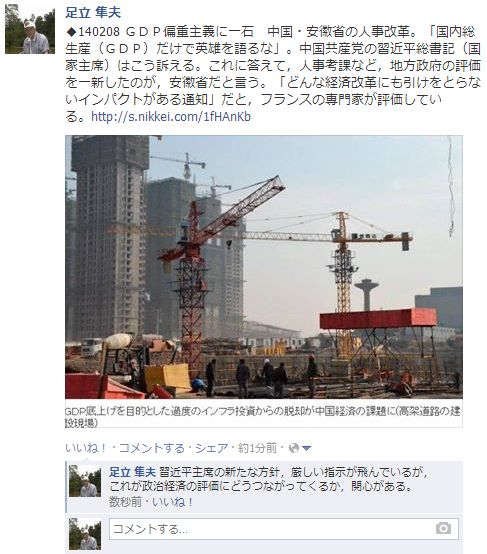Click the camera icon in comment box
The height and width of the screenshot is (554, 487).
coord(443,528)
